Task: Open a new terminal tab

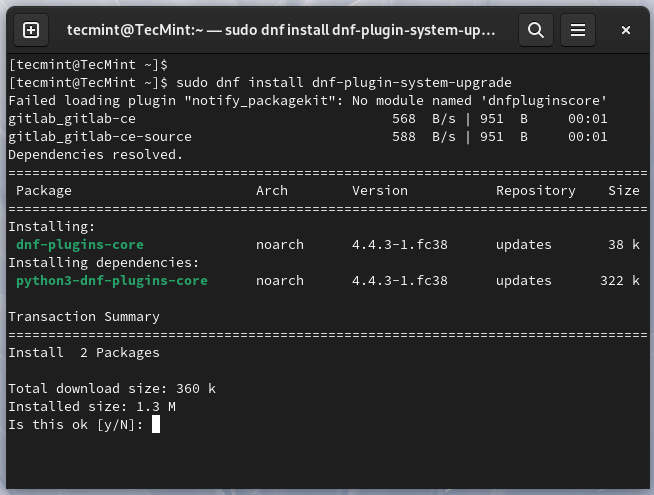Action: [x=31, y=30]
